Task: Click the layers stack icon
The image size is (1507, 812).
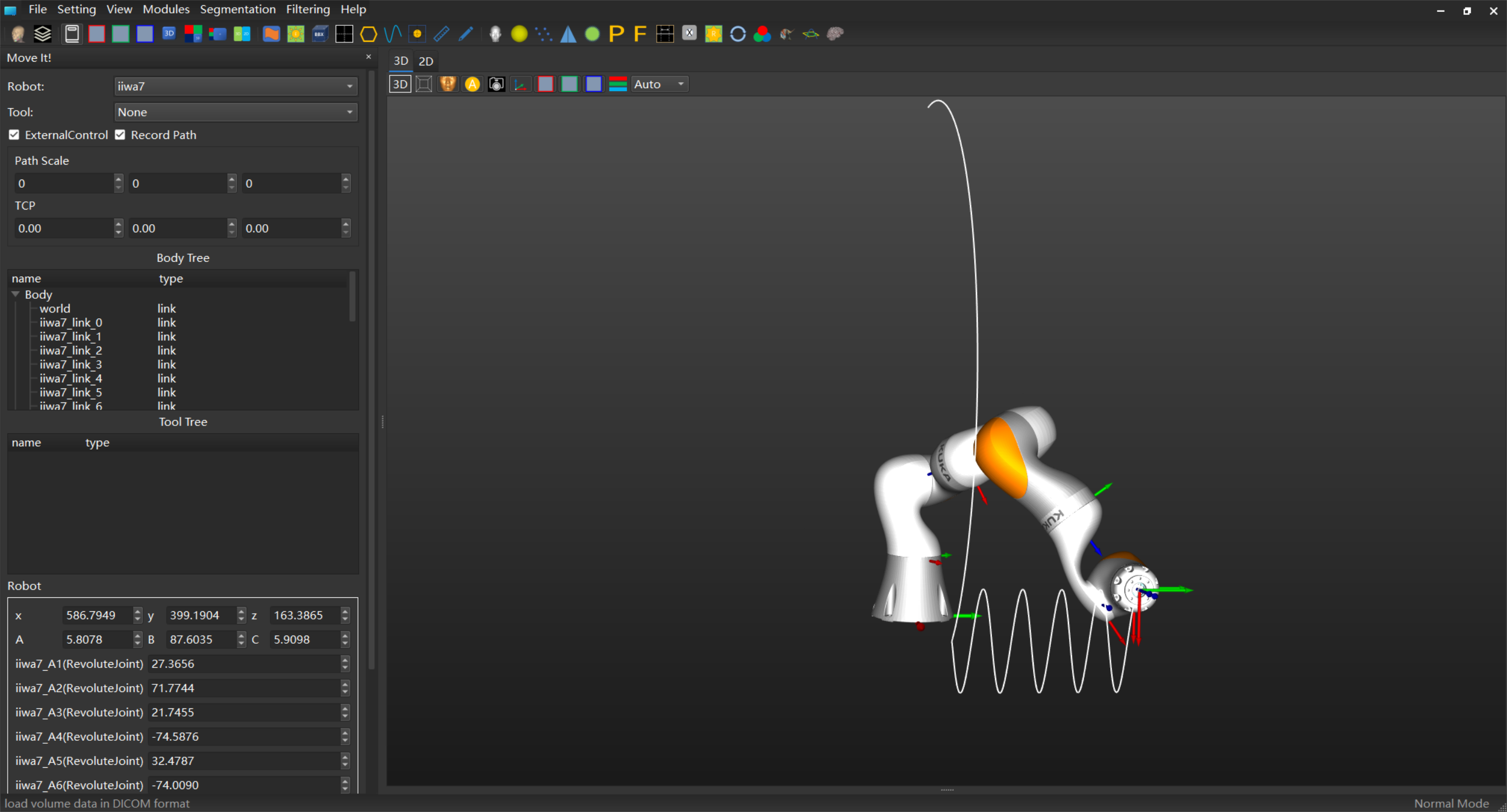Action: 42,34
